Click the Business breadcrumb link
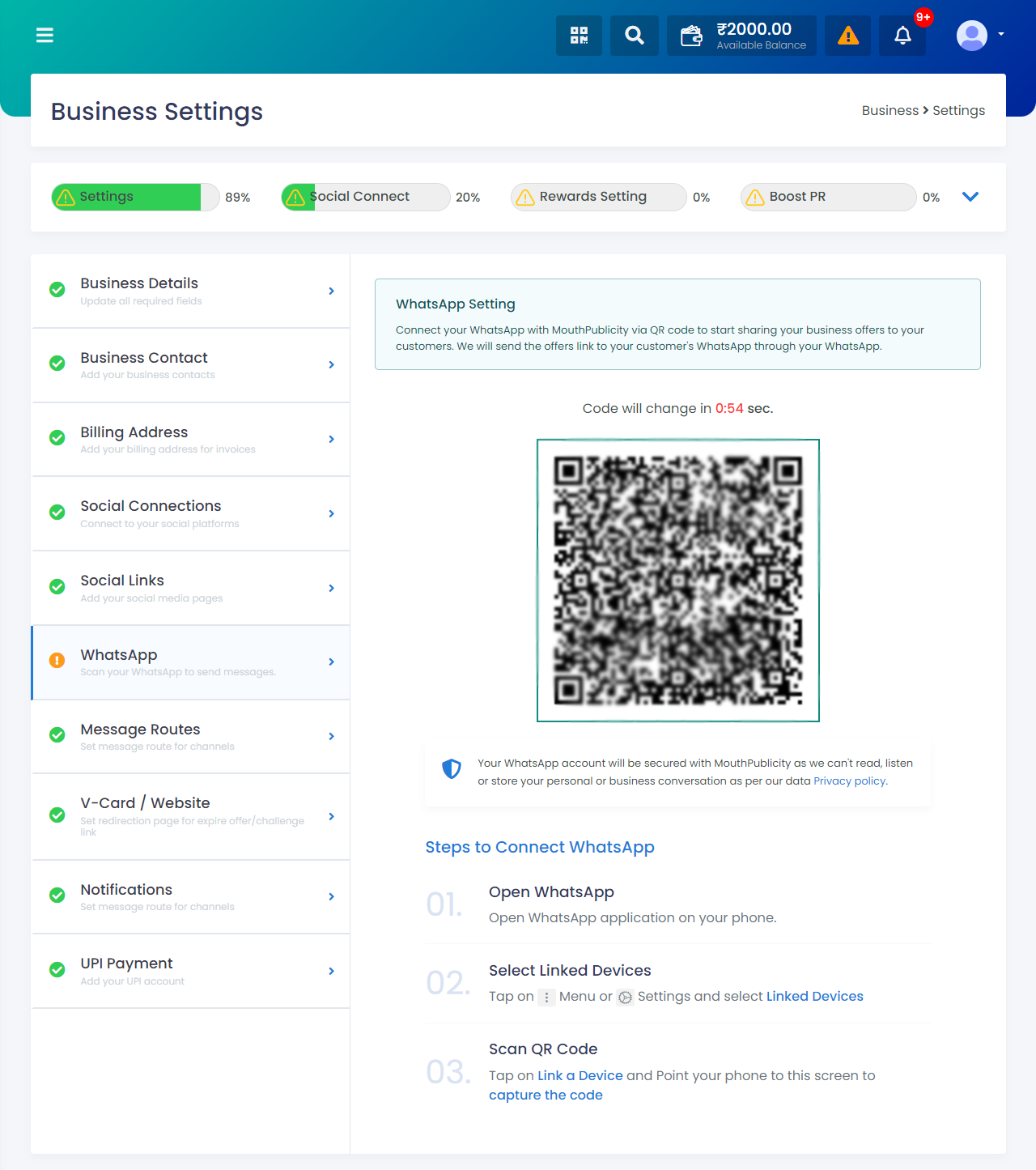 [890, 110]
